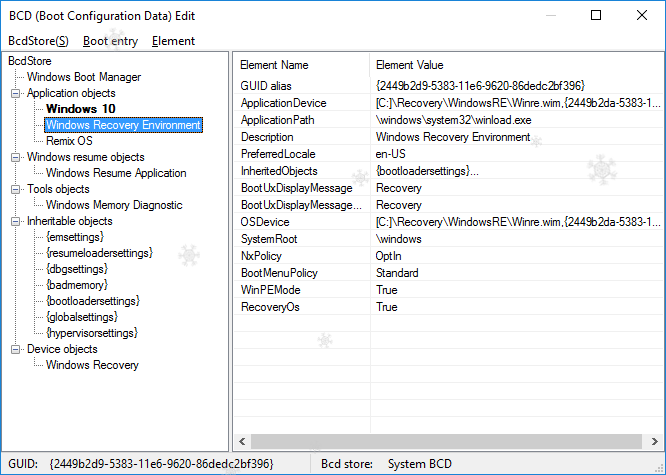Select the truncated BootUxDisplayMessage... row
Viewport: 666px width, 475px height.
(449, 205)
